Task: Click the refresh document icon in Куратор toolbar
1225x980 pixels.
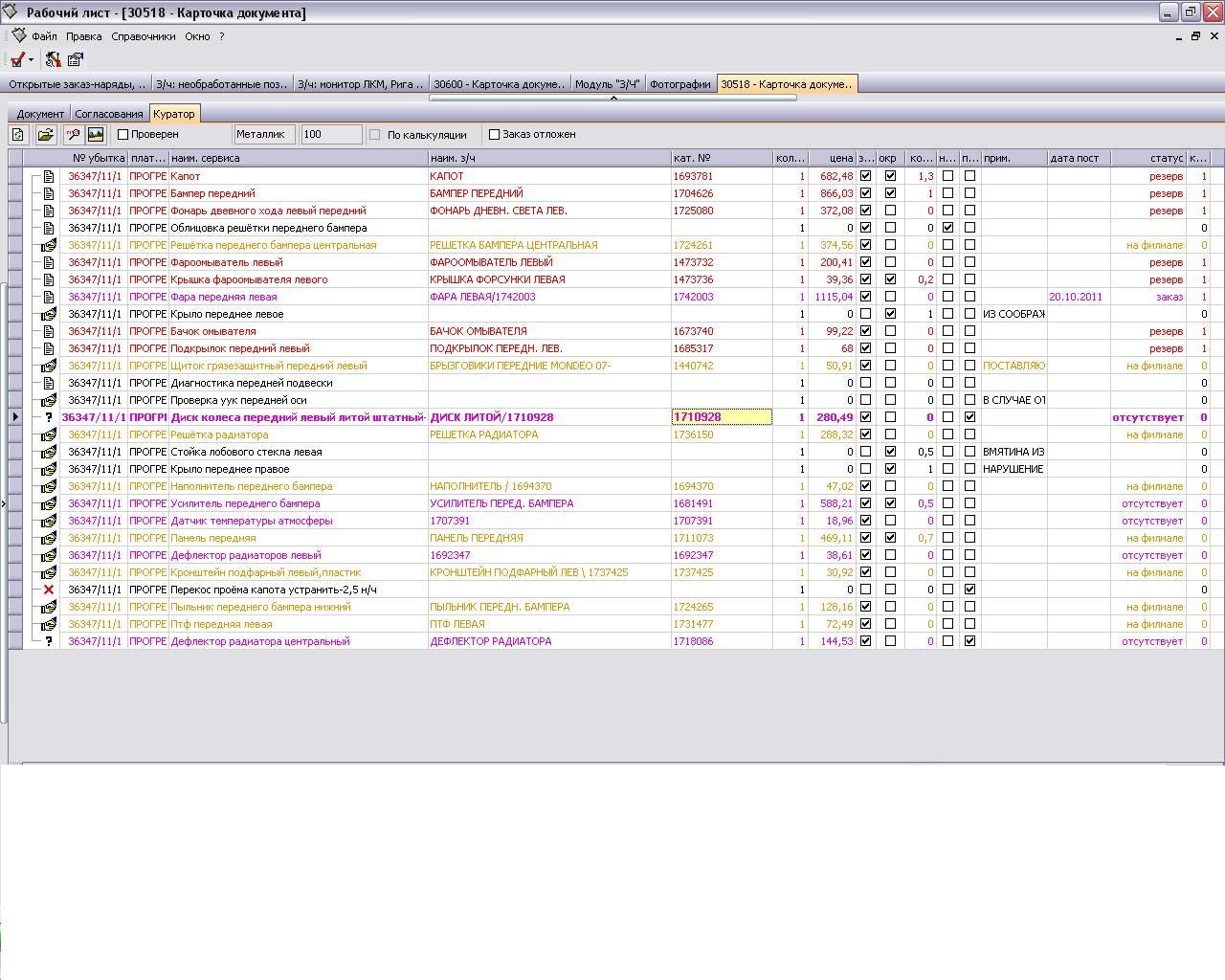Action: (x=18, y=135)
